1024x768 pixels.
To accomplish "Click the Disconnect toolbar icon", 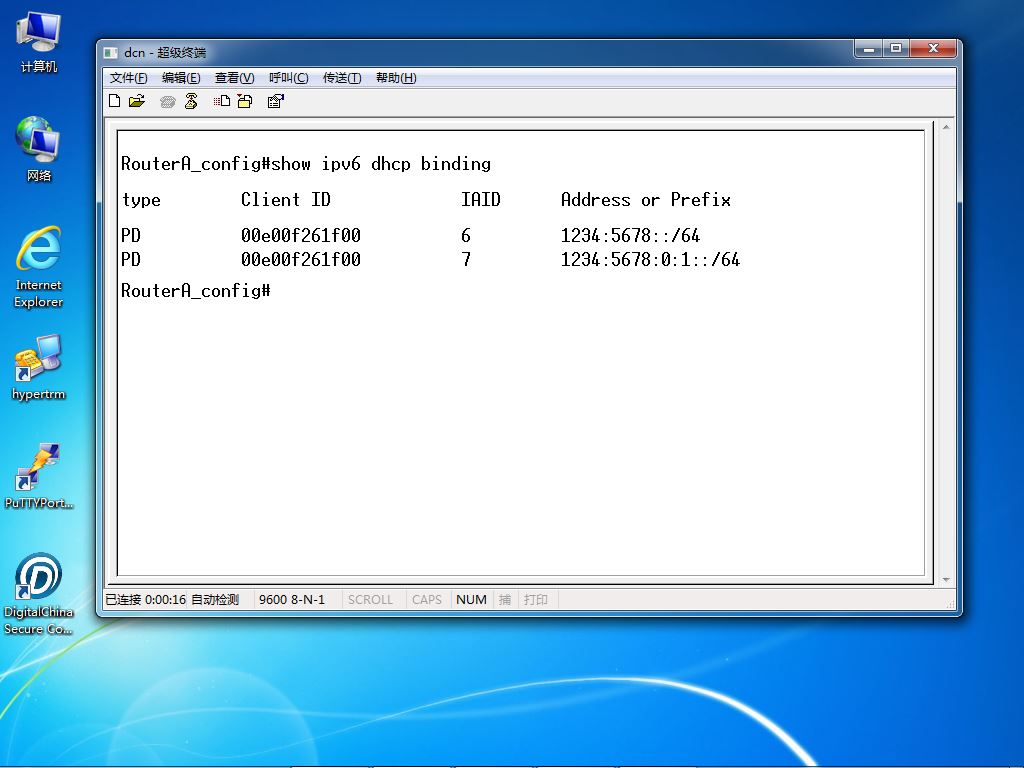I will tap(191, 101).
